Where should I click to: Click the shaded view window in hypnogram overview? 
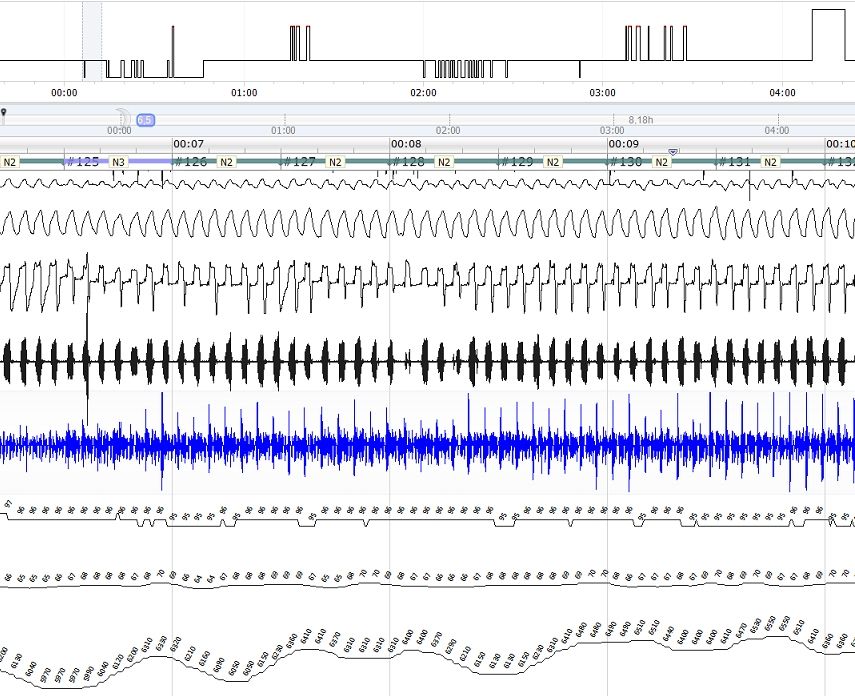tap(92, 41)
